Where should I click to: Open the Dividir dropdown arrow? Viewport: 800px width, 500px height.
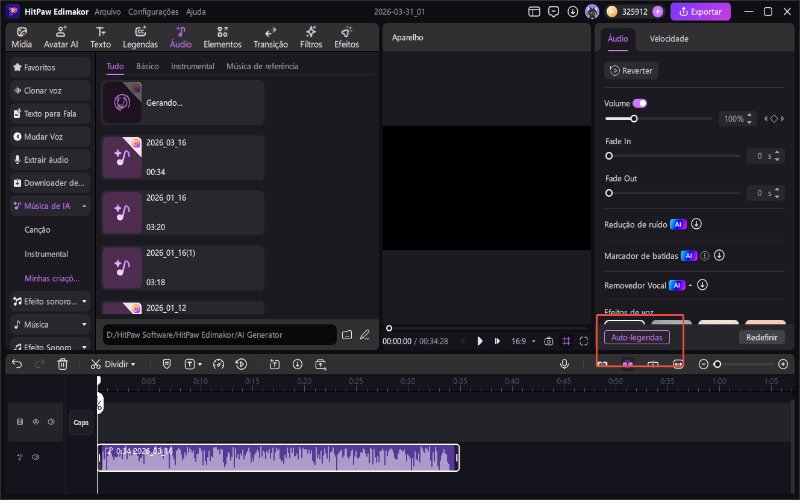[x=132, y=365]
